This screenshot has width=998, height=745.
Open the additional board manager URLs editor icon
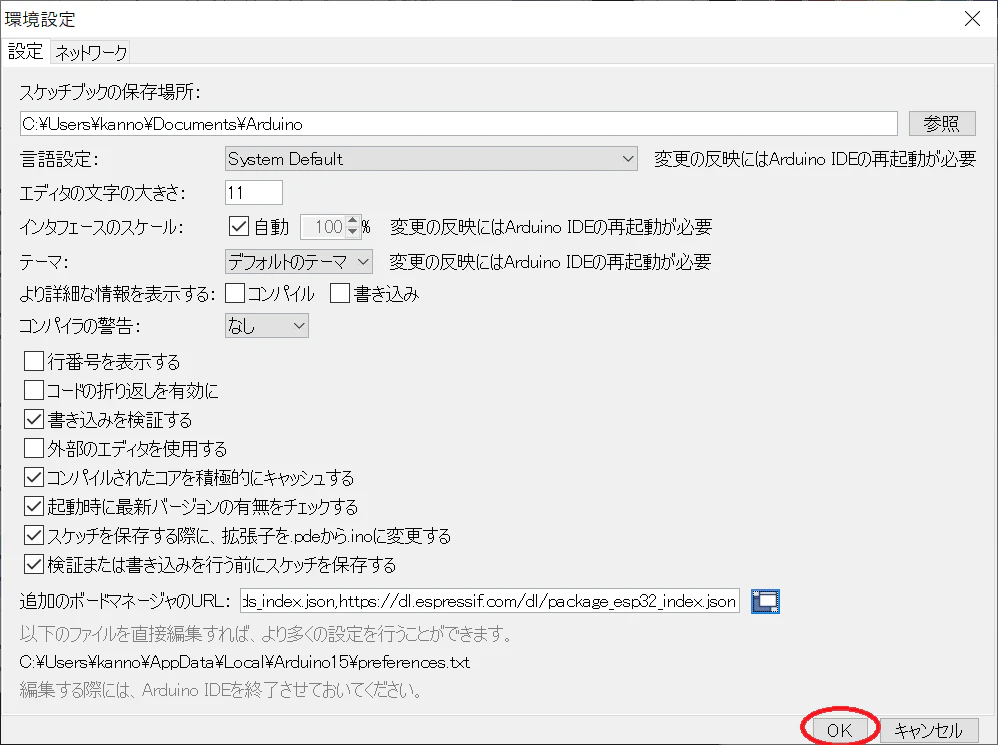coord(765,601)
